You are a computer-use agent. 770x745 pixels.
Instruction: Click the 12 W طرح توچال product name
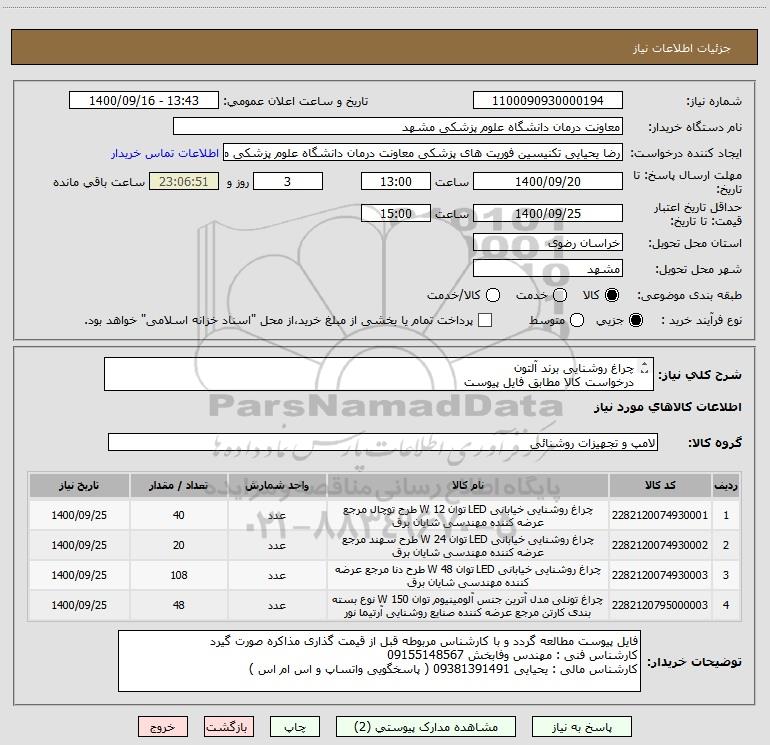(x=468, y=516)
